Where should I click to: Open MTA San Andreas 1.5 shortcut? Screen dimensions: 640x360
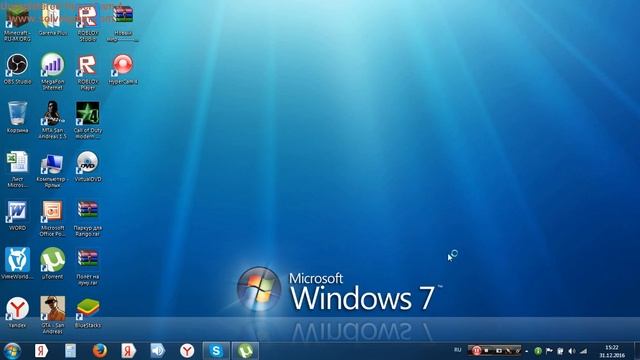[x=52, y=119]
